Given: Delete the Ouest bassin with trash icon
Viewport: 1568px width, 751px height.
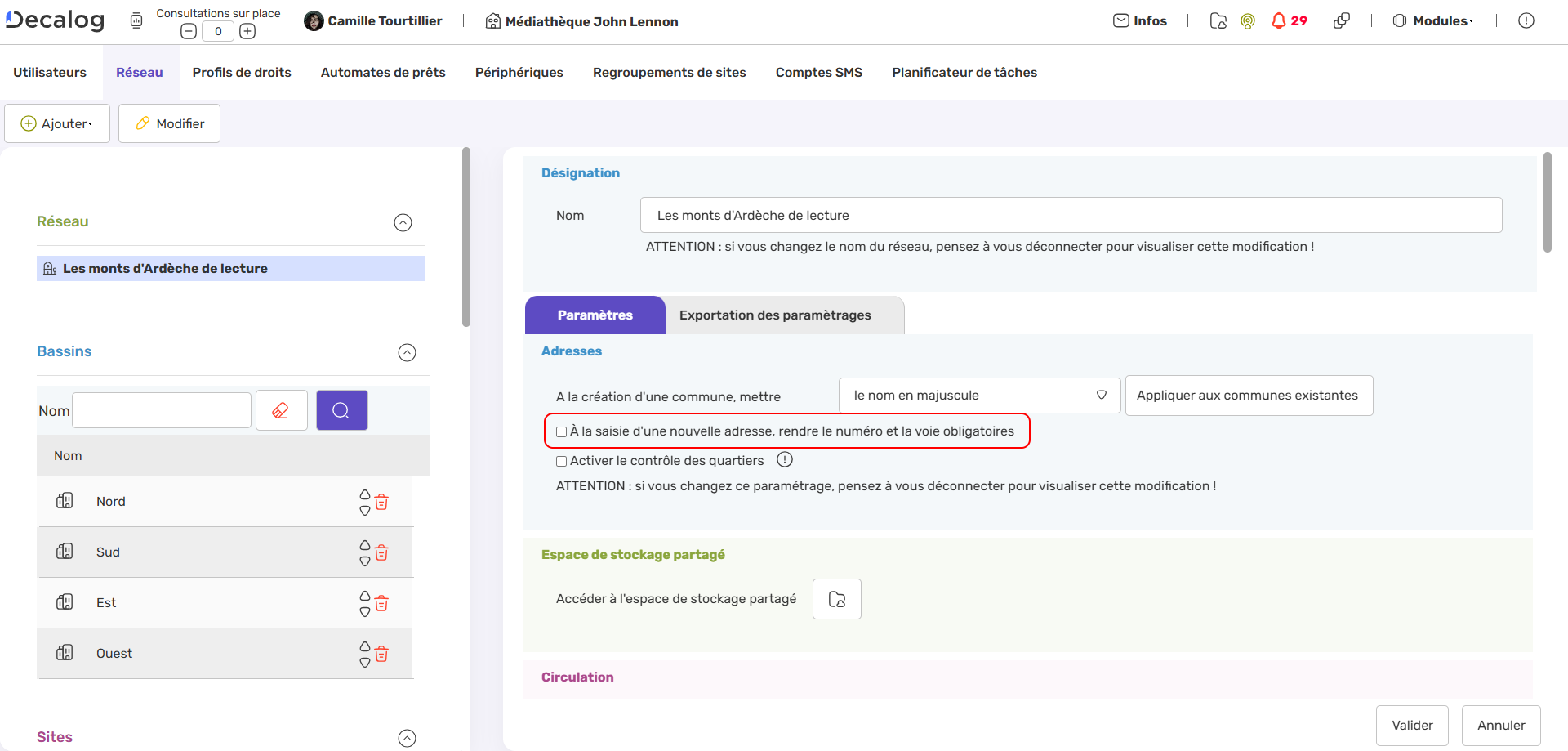Looking at the screenshot, I should tap(381, 654).
